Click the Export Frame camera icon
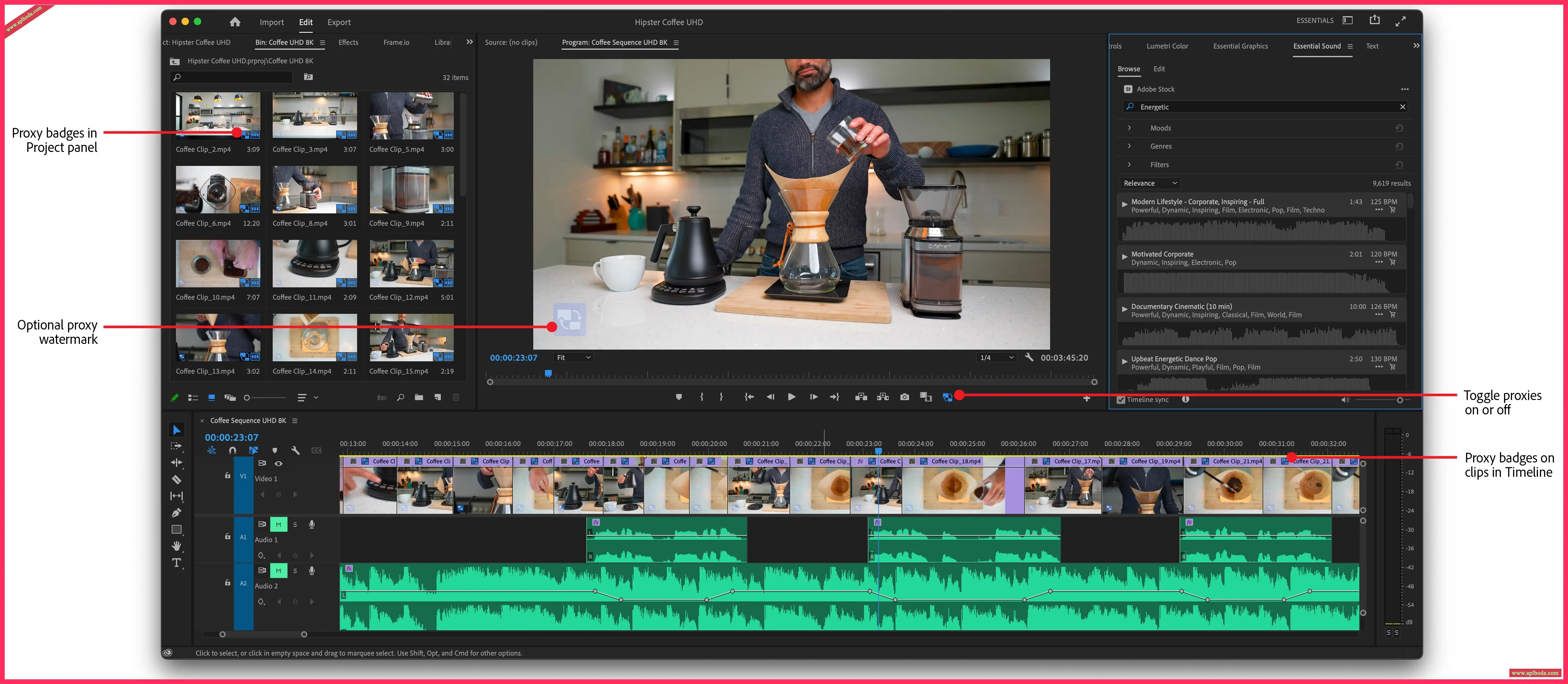This screenshot has width=1568, height=684. (x=904, y=397)
